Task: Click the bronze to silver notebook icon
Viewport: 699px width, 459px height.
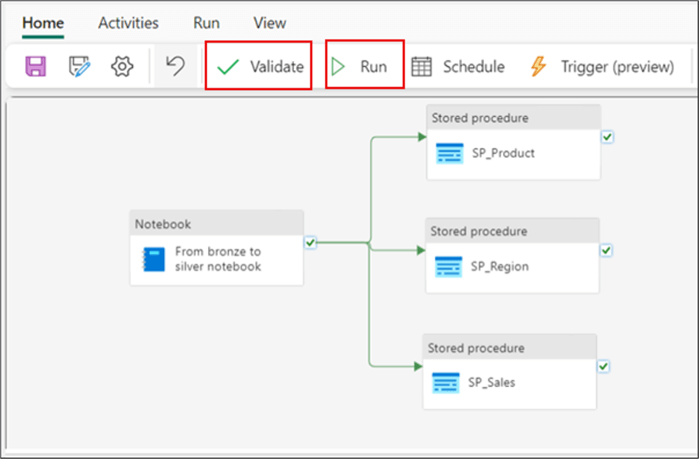Action: click(x=152, y=259)
